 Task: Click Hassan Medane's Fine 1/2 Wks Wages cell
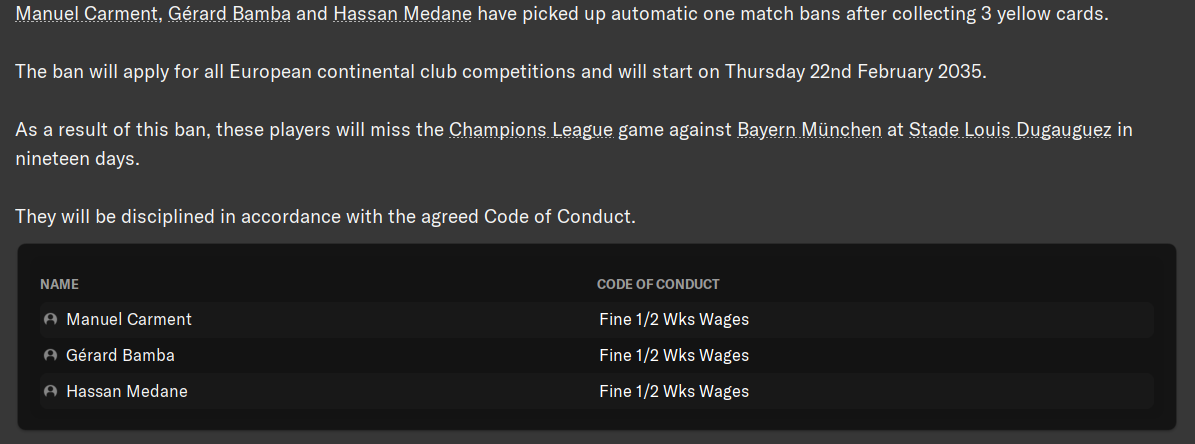coord(673,392)
